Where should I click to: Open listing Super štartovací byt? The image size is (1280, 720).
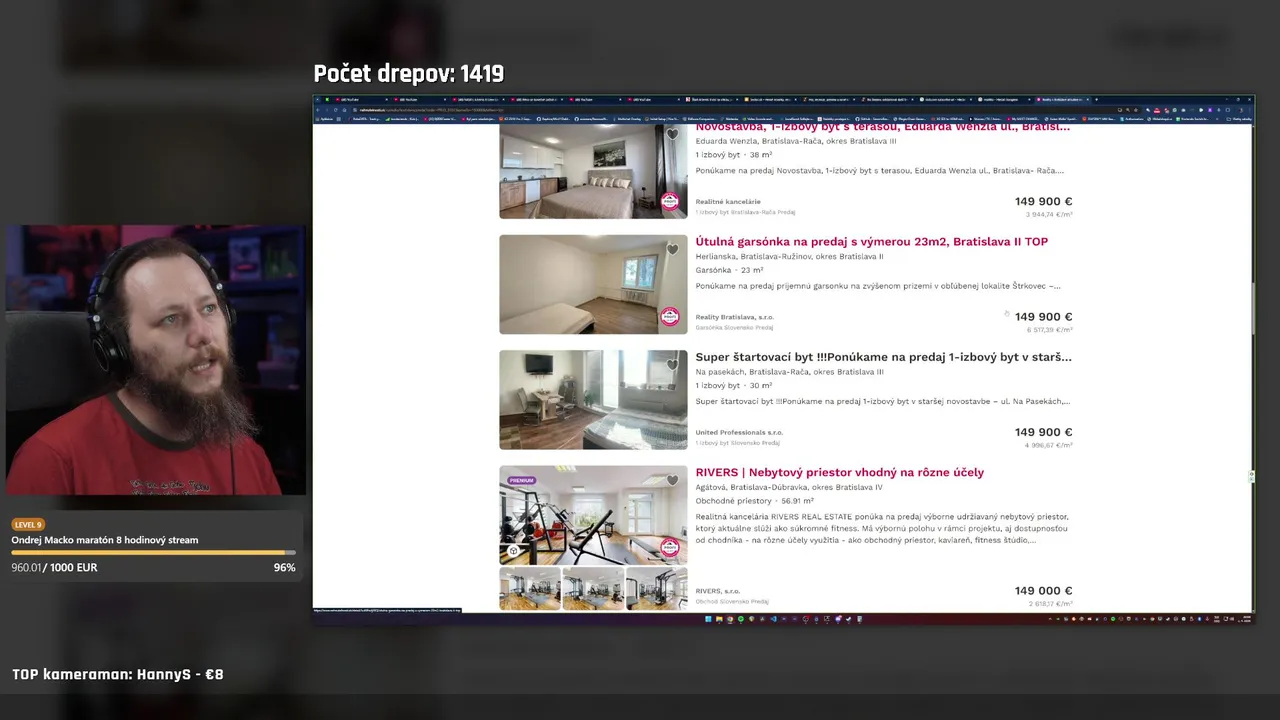pos(884,357)
